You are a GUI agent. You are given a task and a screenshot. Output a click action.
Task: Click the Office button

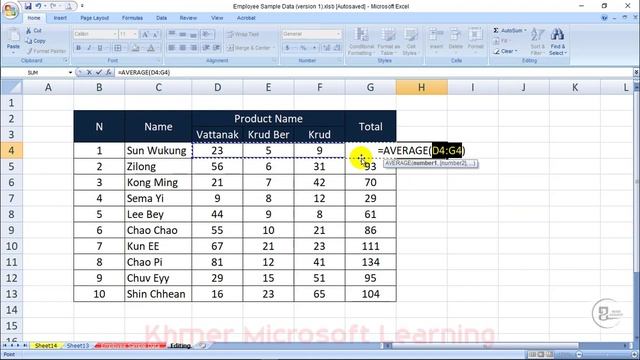tap(11, 10)
